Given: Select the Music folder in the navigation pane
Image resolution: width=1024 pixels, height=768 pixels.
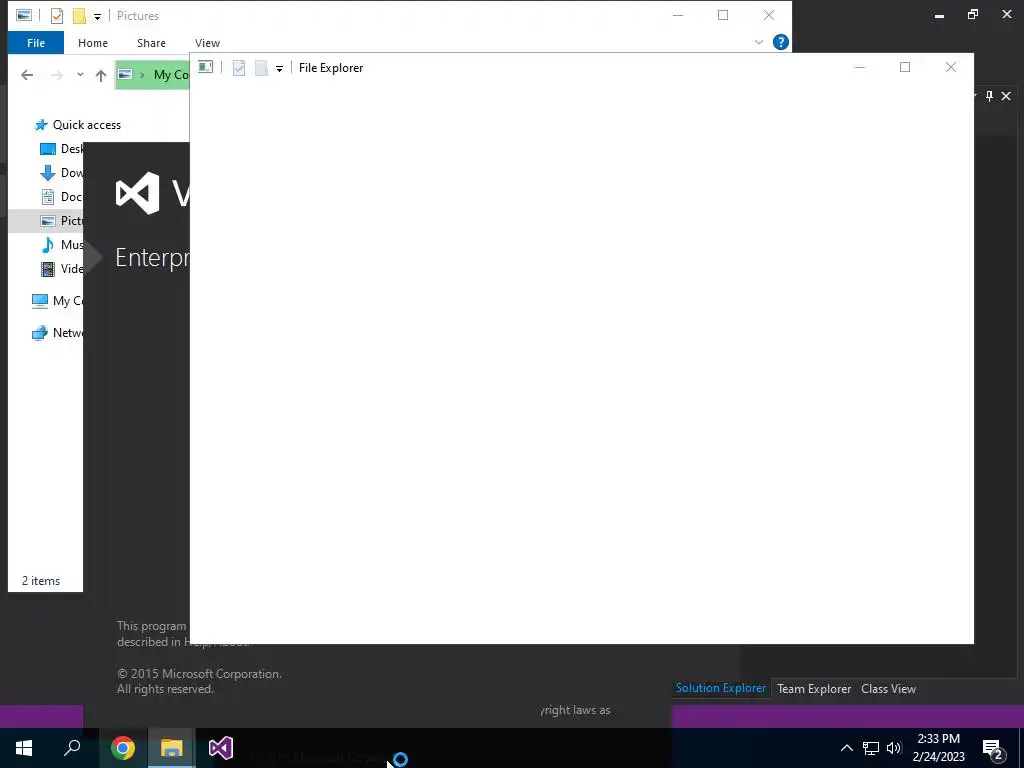Looking at the screenshot, I should pos(62,245).
